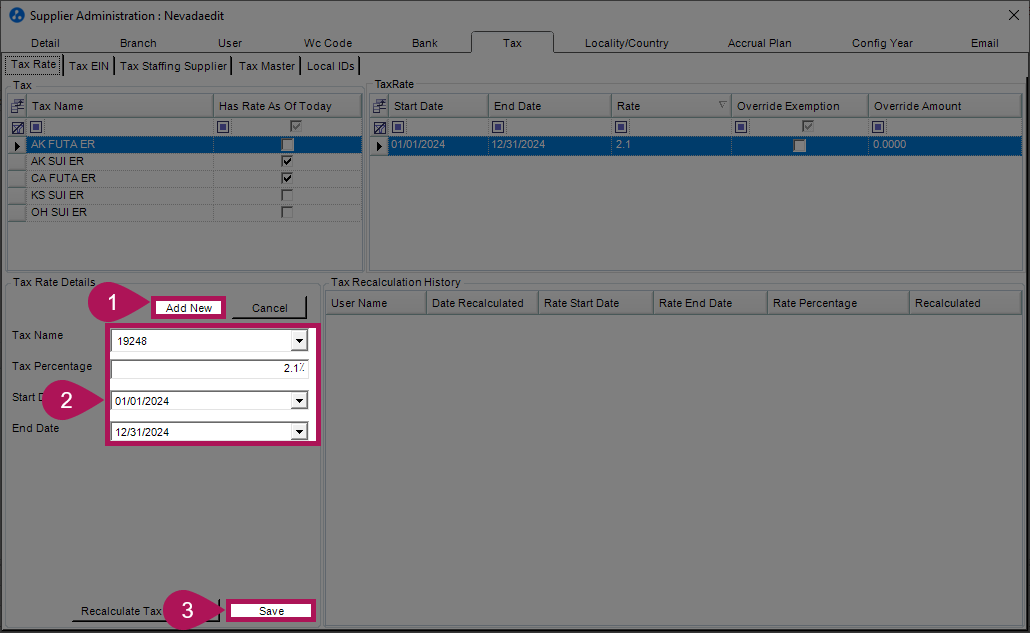
Task: Toggle the AK FUTA ER rate checkbox
Action: [x=287, y=144]
